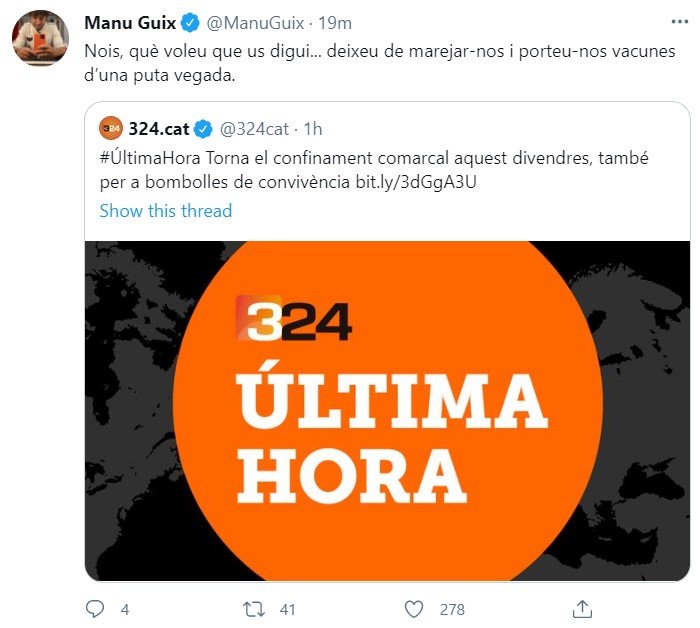Open the @ManuGuix handle

coord(255,23)
